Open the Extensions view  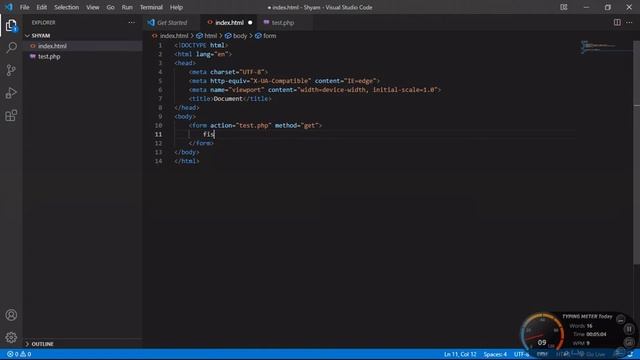(x=11, y=116)
